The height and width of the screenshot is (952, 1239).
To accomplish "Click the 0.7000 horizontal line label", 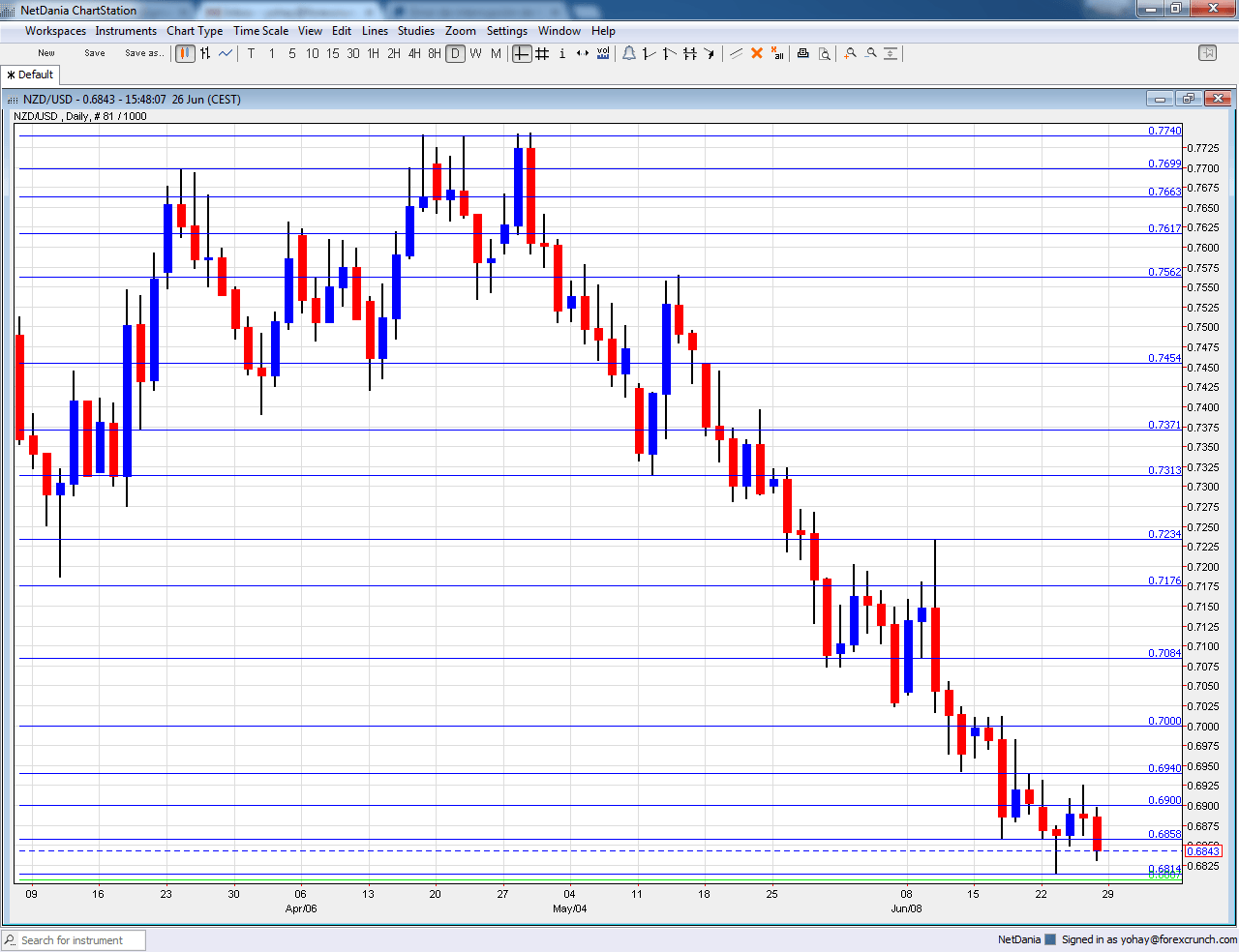I will [x=1164, y=721].
